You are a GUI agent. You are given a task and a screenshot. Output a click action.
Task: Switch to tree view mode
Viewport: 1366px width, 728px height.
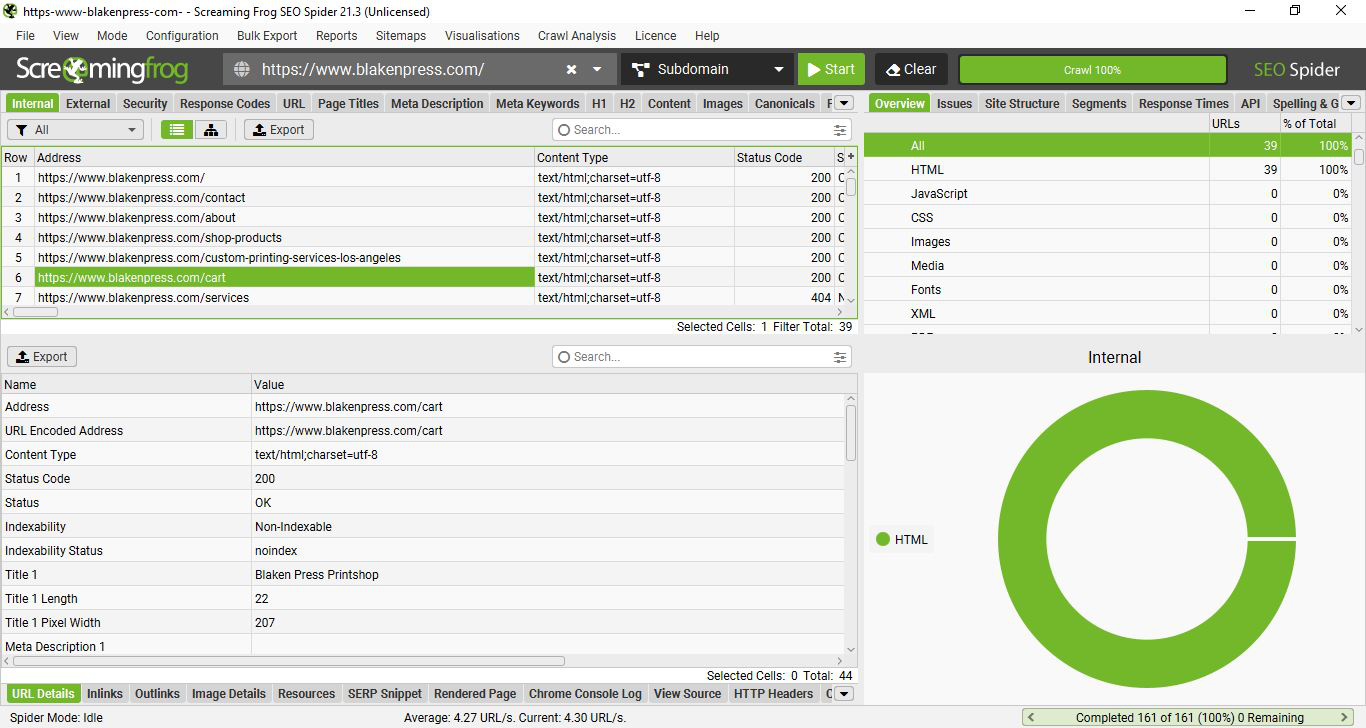pos(211,130)
